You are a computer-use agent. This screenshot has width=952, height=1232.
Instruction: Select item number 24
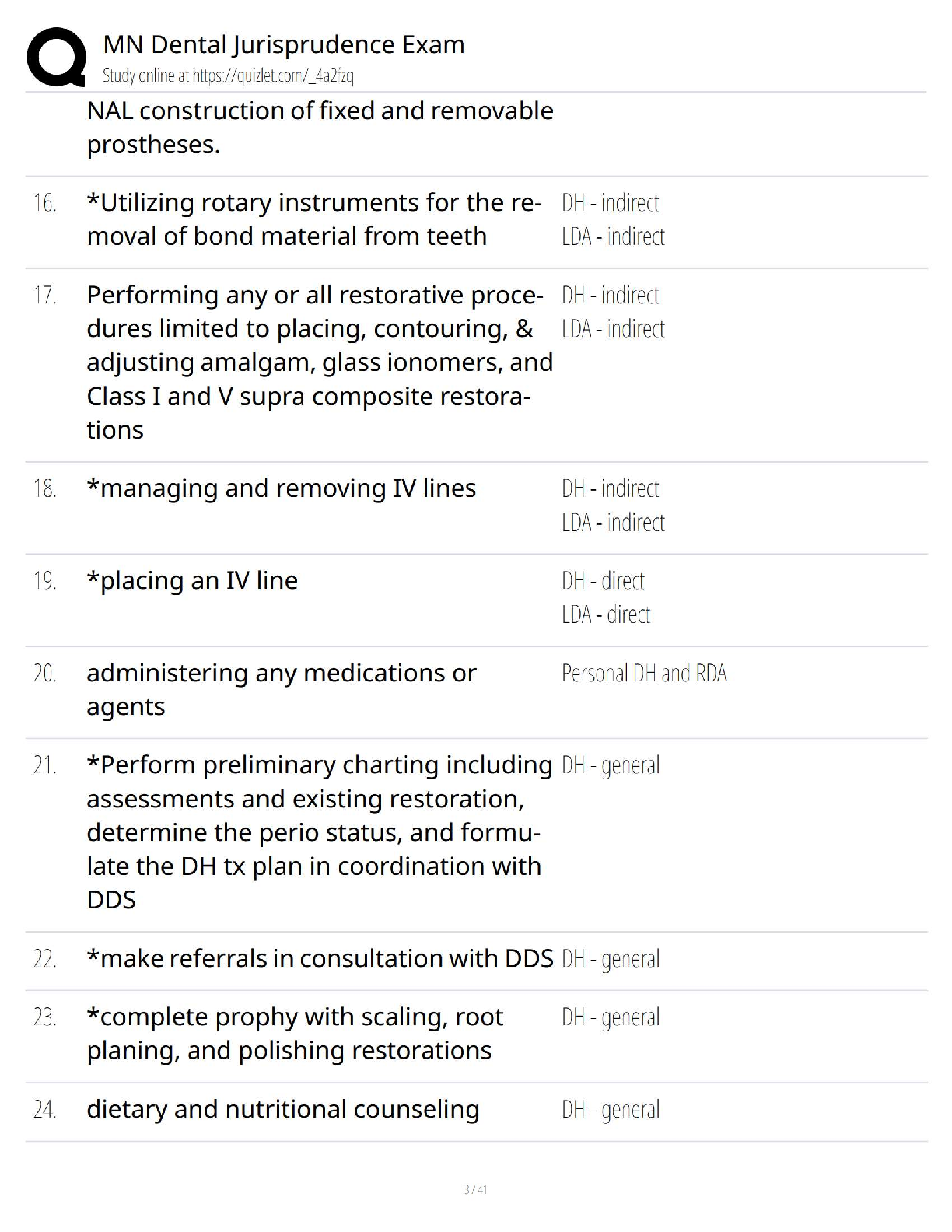(x=44, y=1110)
